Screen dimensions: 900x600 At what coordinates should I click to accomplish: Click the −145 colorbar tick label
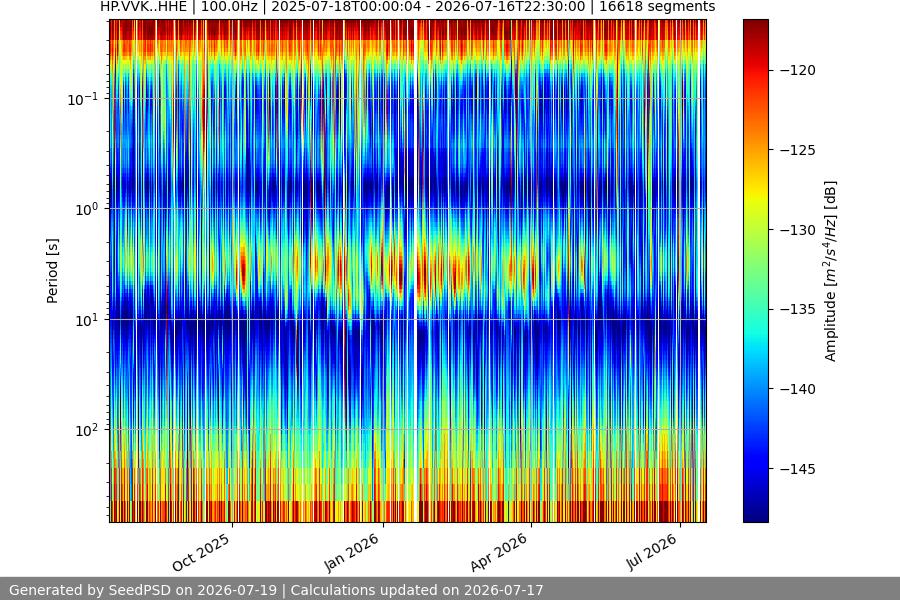pyautogui.click(x=798, y=469)
